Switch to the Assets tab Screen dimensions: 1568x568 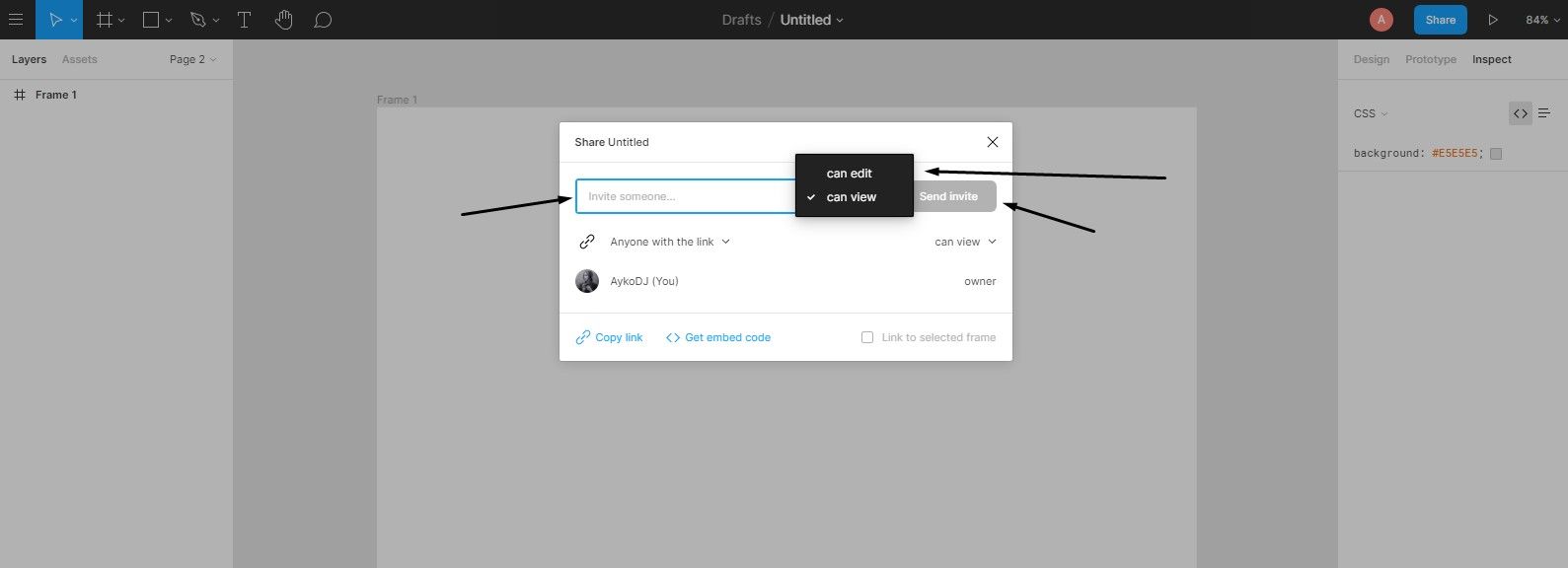click(x=79, y=59)
